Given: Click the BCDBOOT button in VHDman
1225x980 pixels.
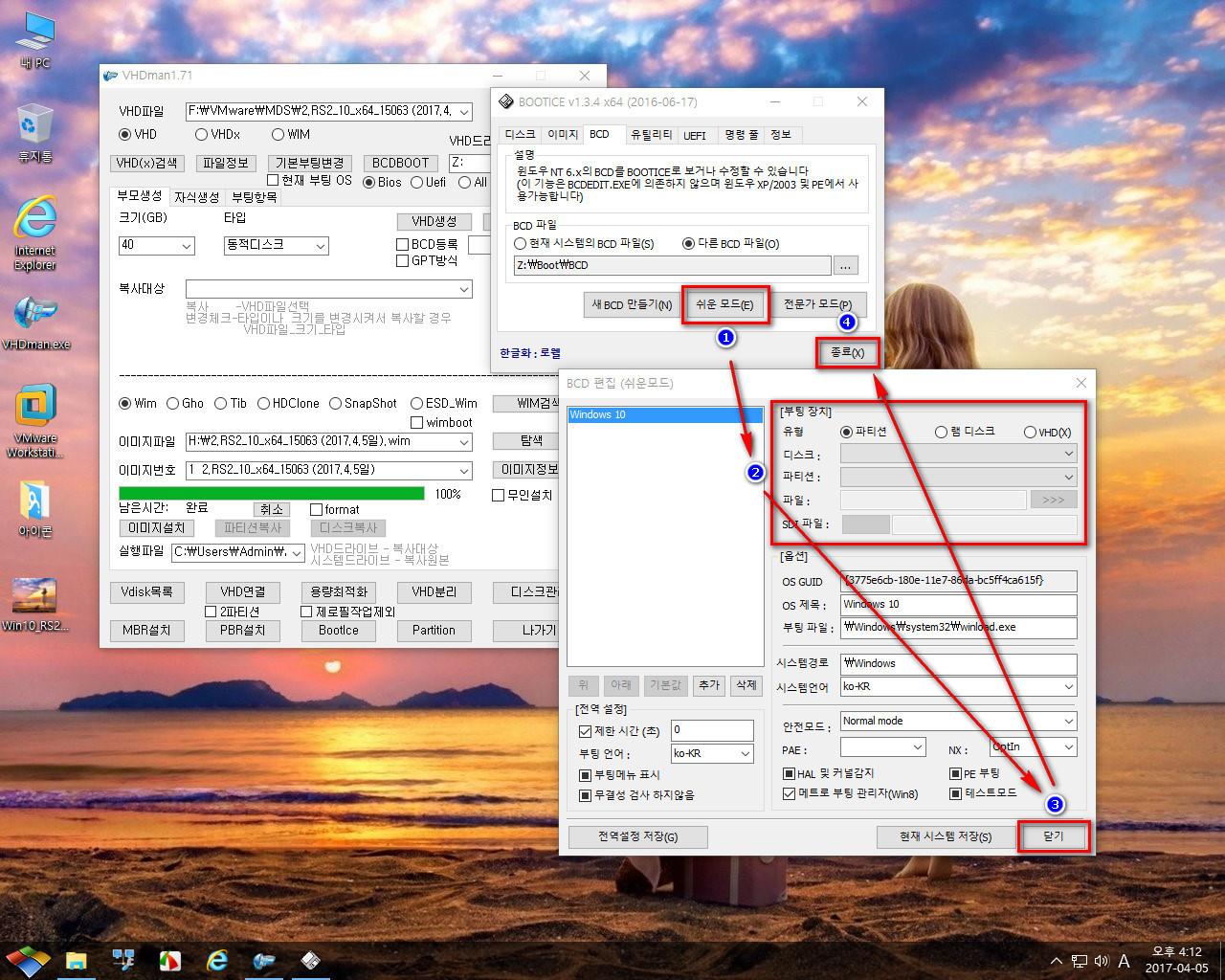Looking at the screenshot, I should coord(401,164).
